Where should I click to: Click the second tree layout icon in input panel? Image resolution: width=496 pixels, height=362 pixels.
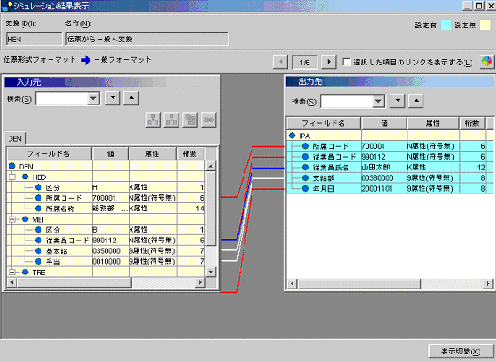click(x=172, y=120)
